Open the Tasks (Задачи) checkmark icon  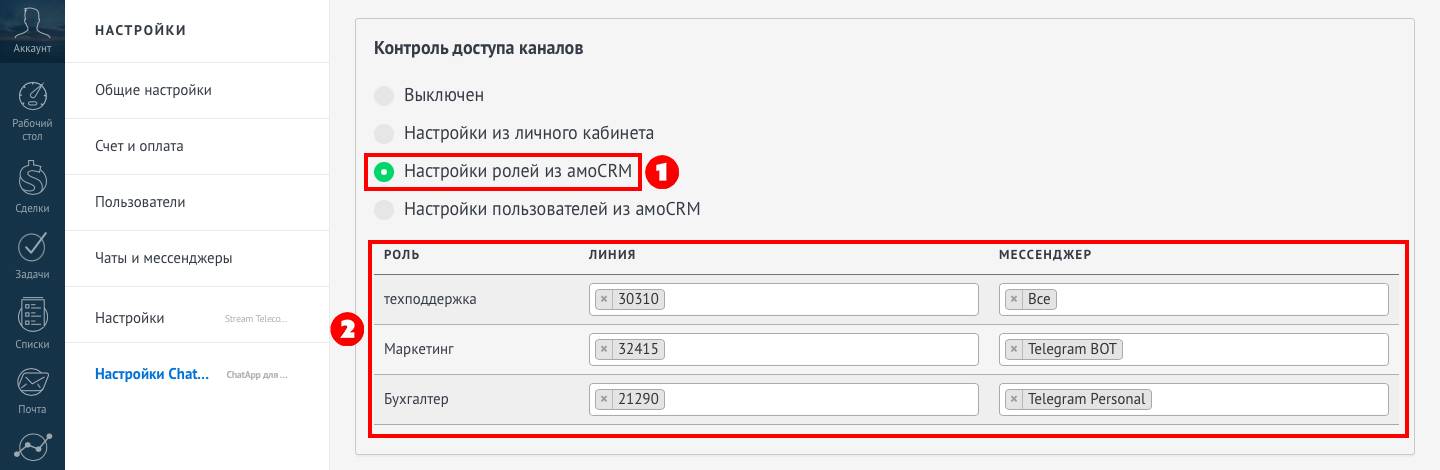tap(32, 247)
